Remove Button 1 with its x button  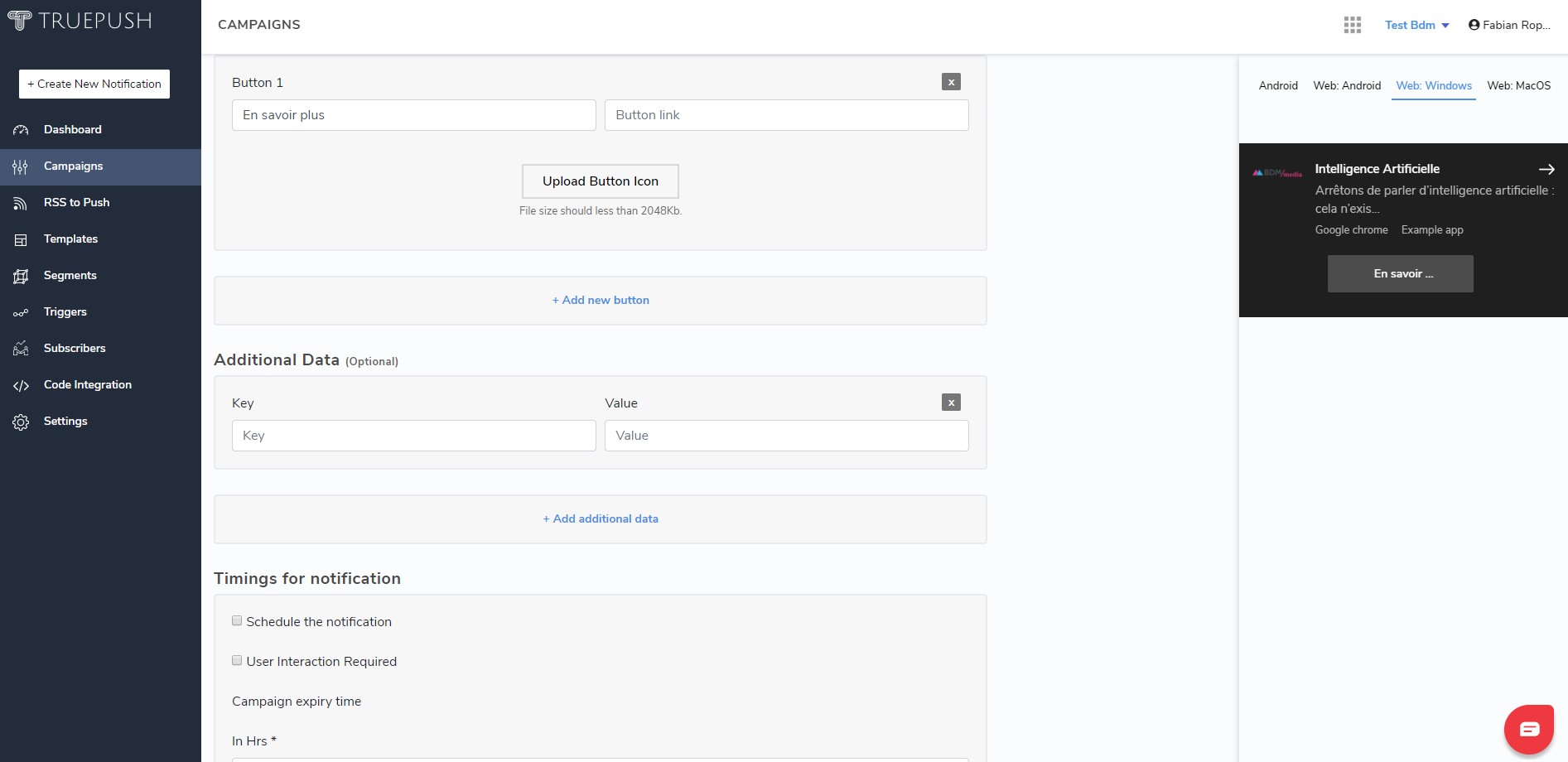(x=951, y=82)
